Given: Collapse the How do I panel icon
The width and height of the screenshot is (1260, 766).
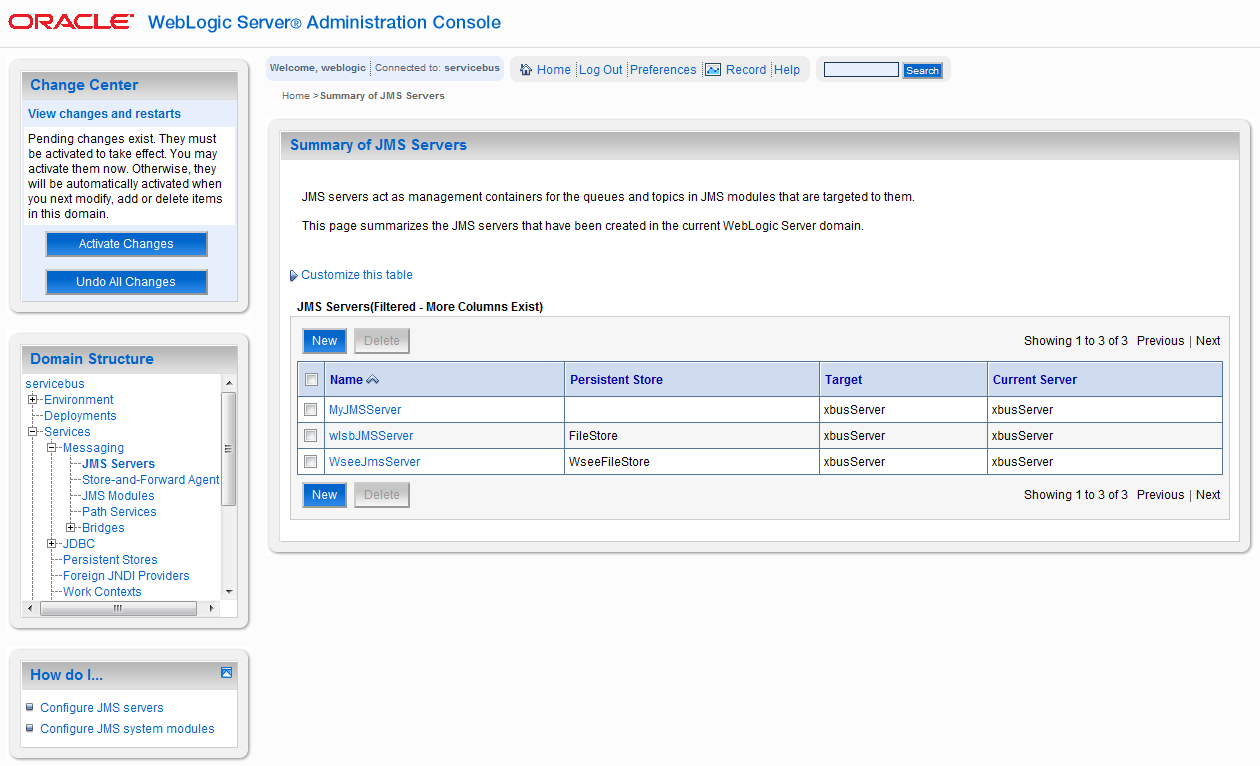Looking at the screenshot, I should click(x=226, y=673).
